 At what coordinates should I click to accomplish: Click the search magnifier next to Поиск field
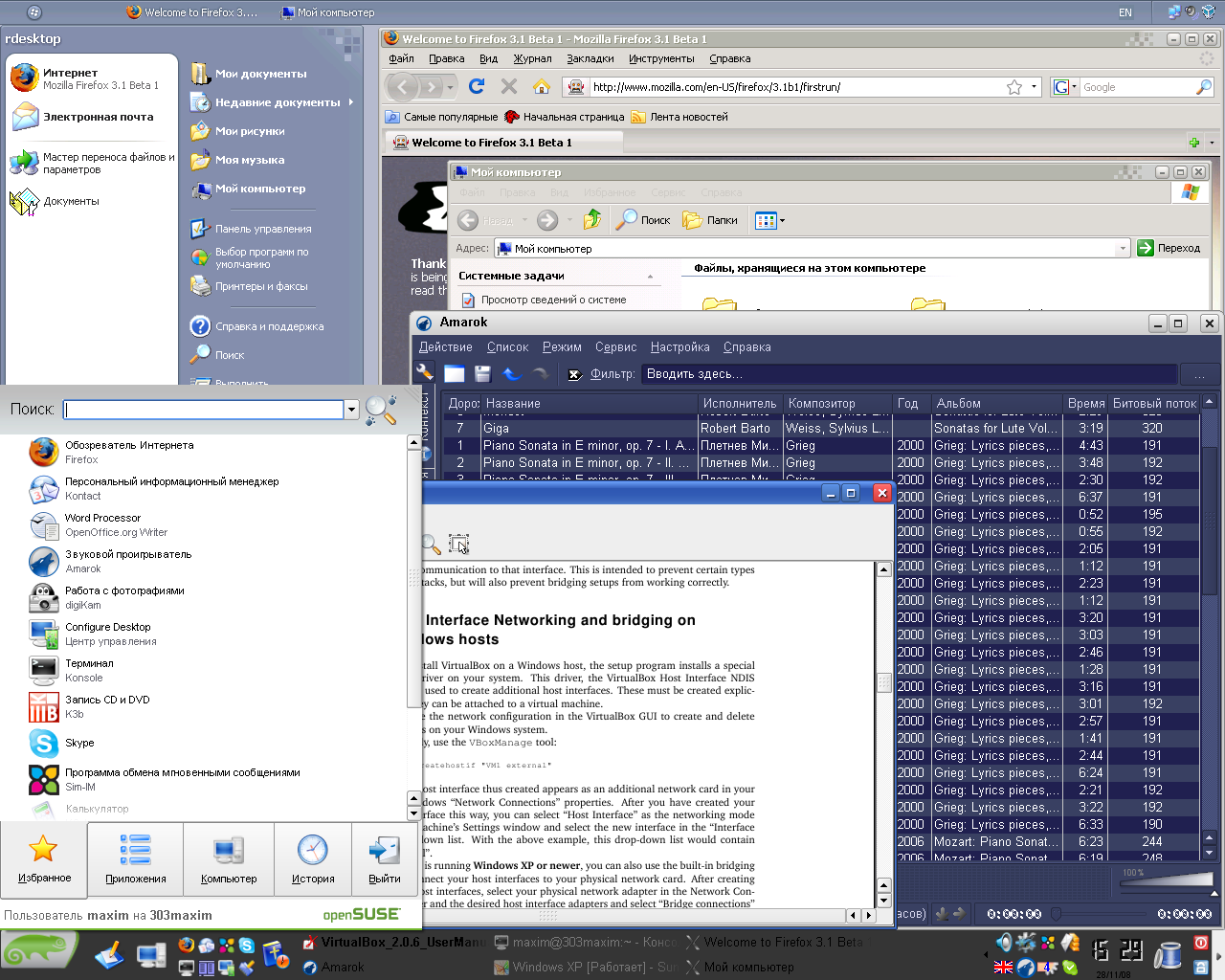381,410
